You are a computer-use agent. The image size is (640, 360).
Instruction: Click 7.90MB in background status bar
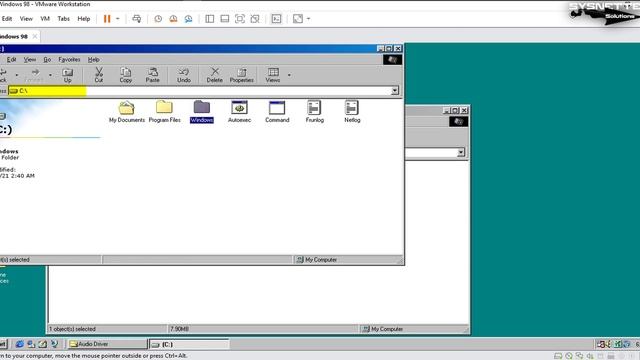coord(180,329)
